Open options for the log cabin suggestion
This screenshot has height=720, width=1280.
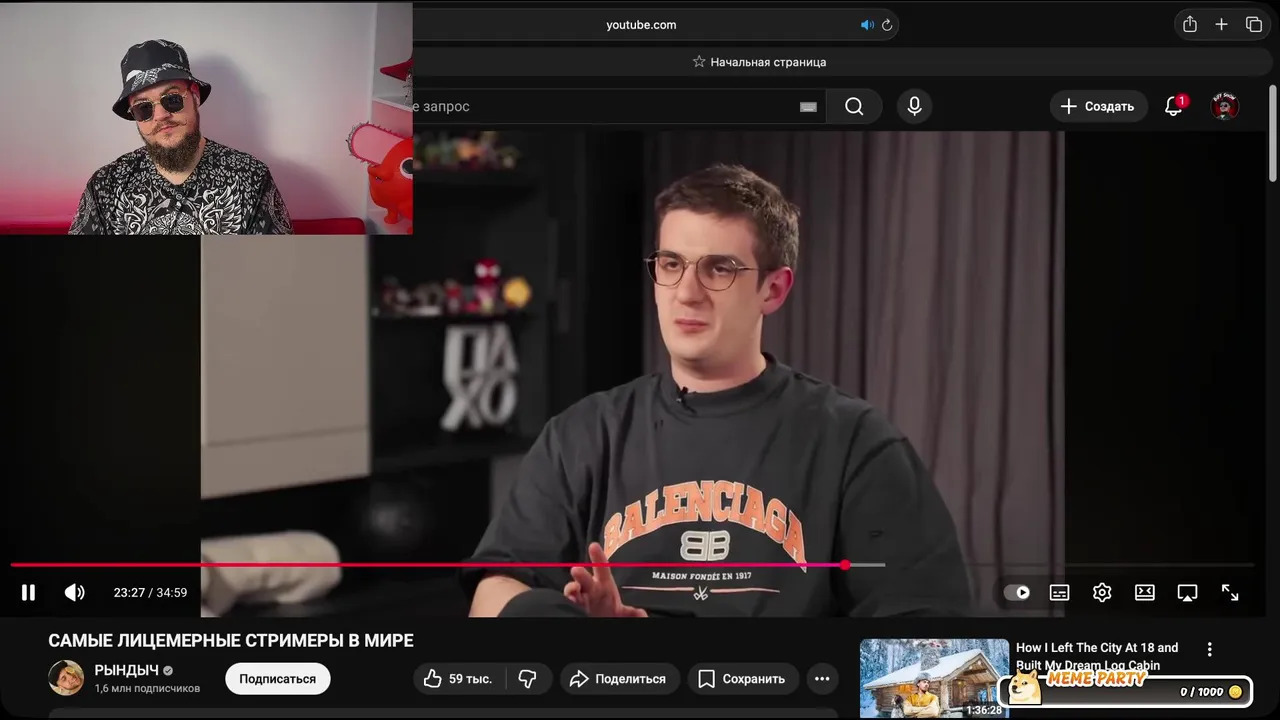click(1210, 649)
